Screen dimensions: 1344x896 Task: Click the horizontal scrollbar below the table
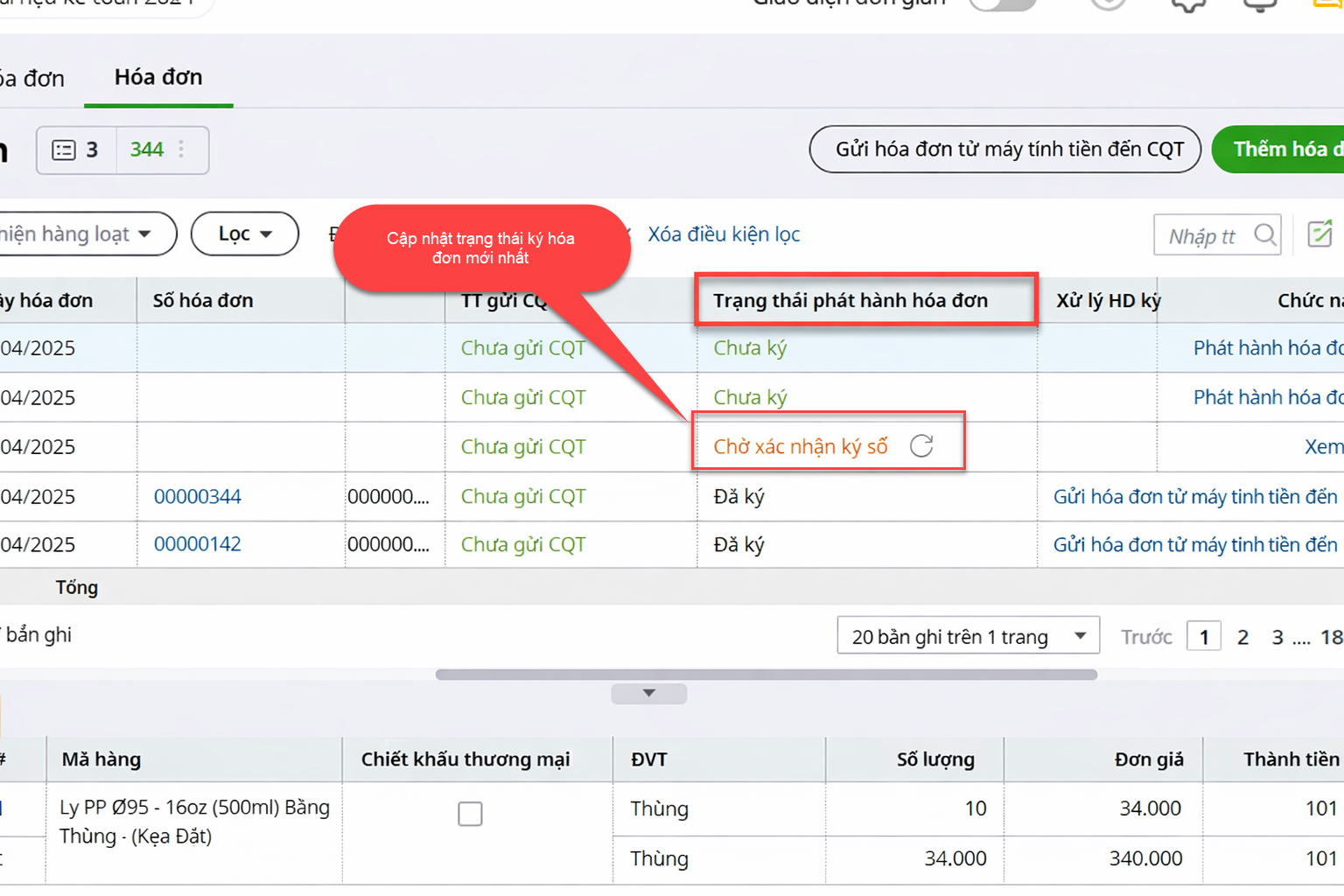(x=766, y=675)
